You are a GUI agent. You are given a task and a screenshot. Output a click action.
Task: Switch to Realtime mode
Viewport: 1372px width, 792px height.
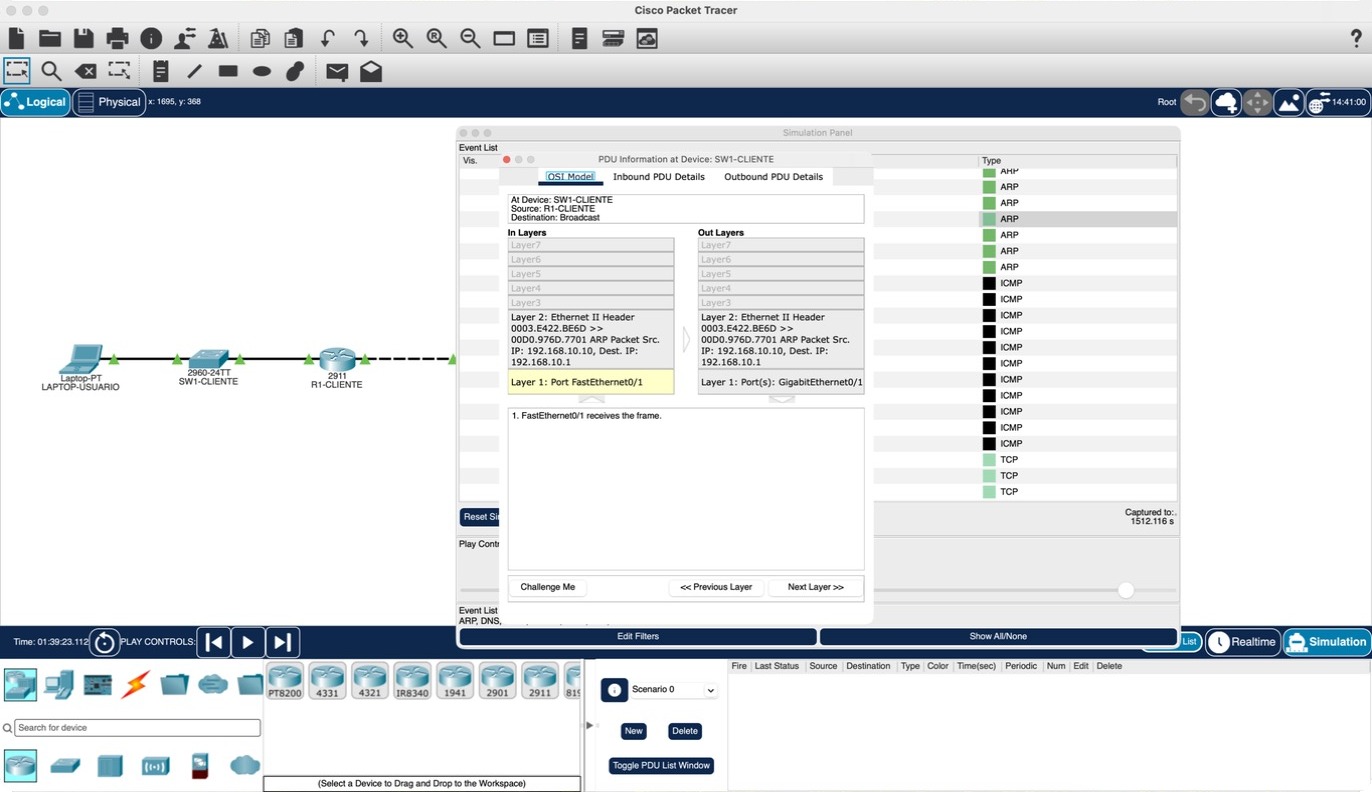(1243, 642)
